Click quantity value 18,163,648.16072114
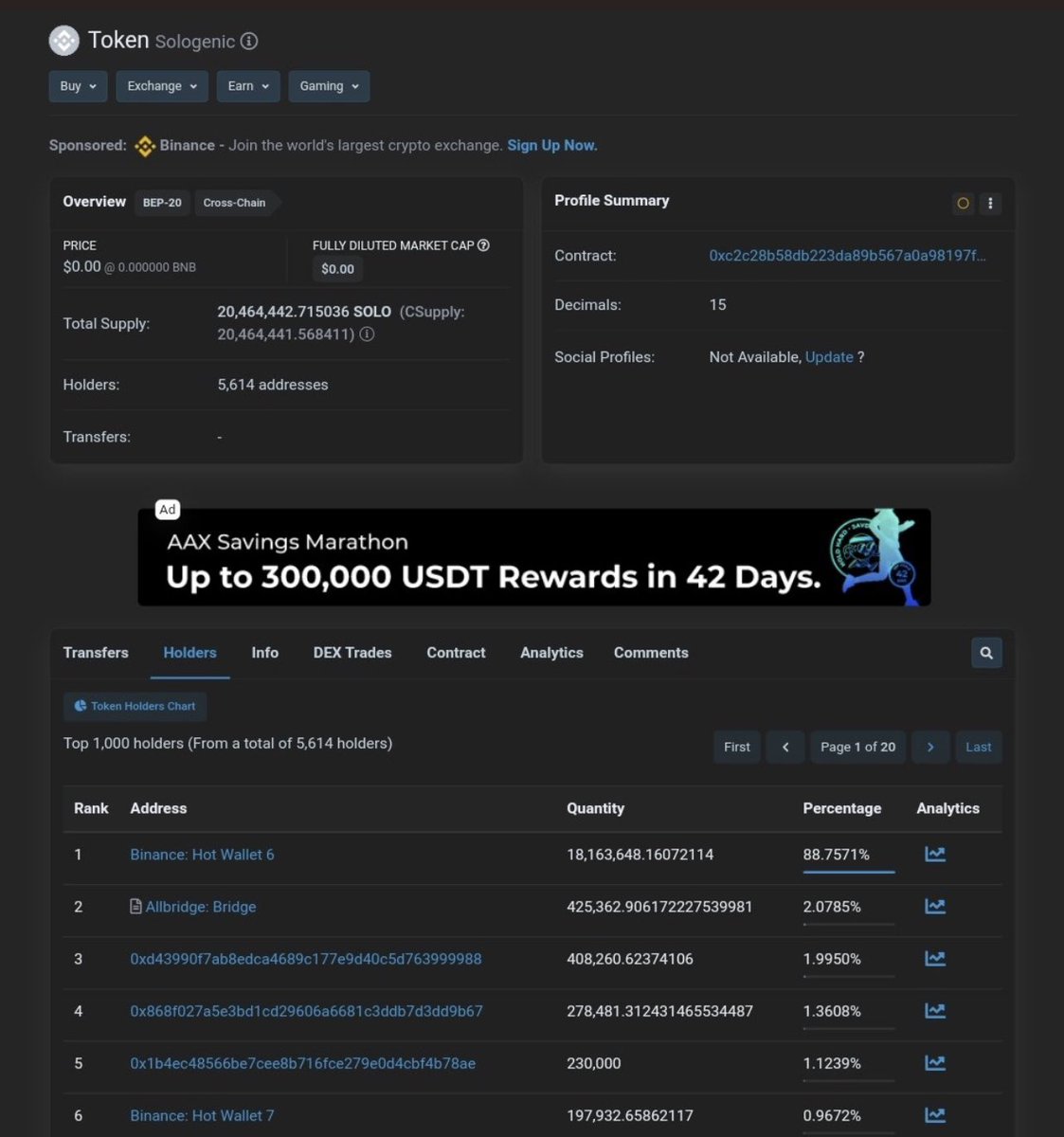The width and height of the screenshot is (1064, 1137). point(640,855)
